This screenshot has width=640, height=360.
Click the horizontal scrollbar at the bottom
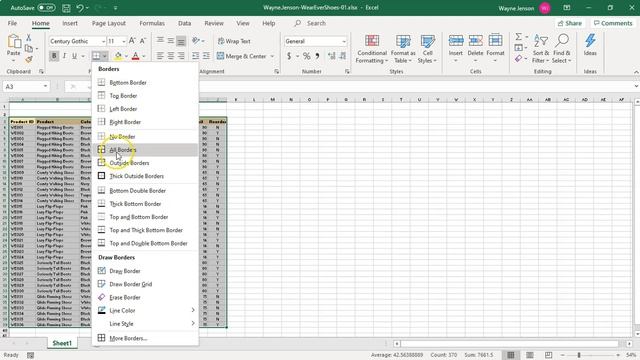[512, 344]
